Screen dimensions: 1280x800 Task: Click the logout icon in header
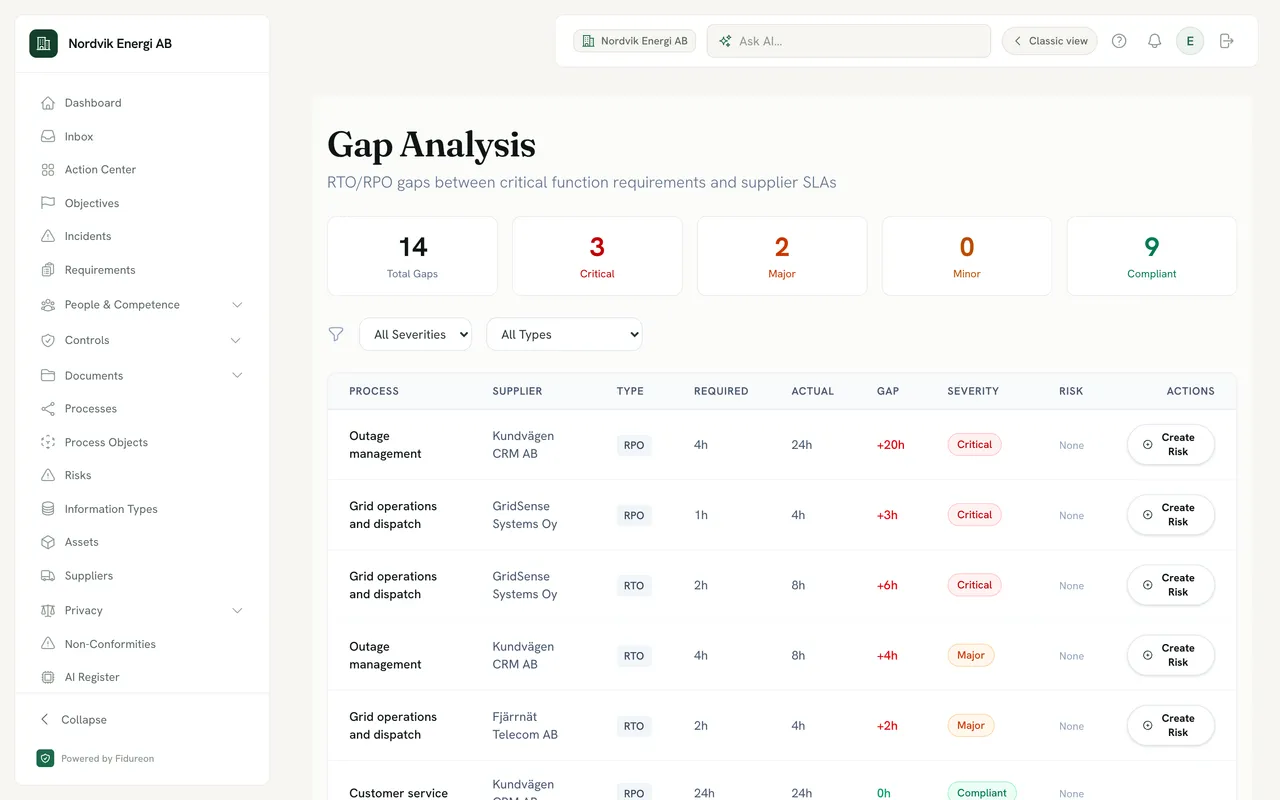coord(1226,41)
